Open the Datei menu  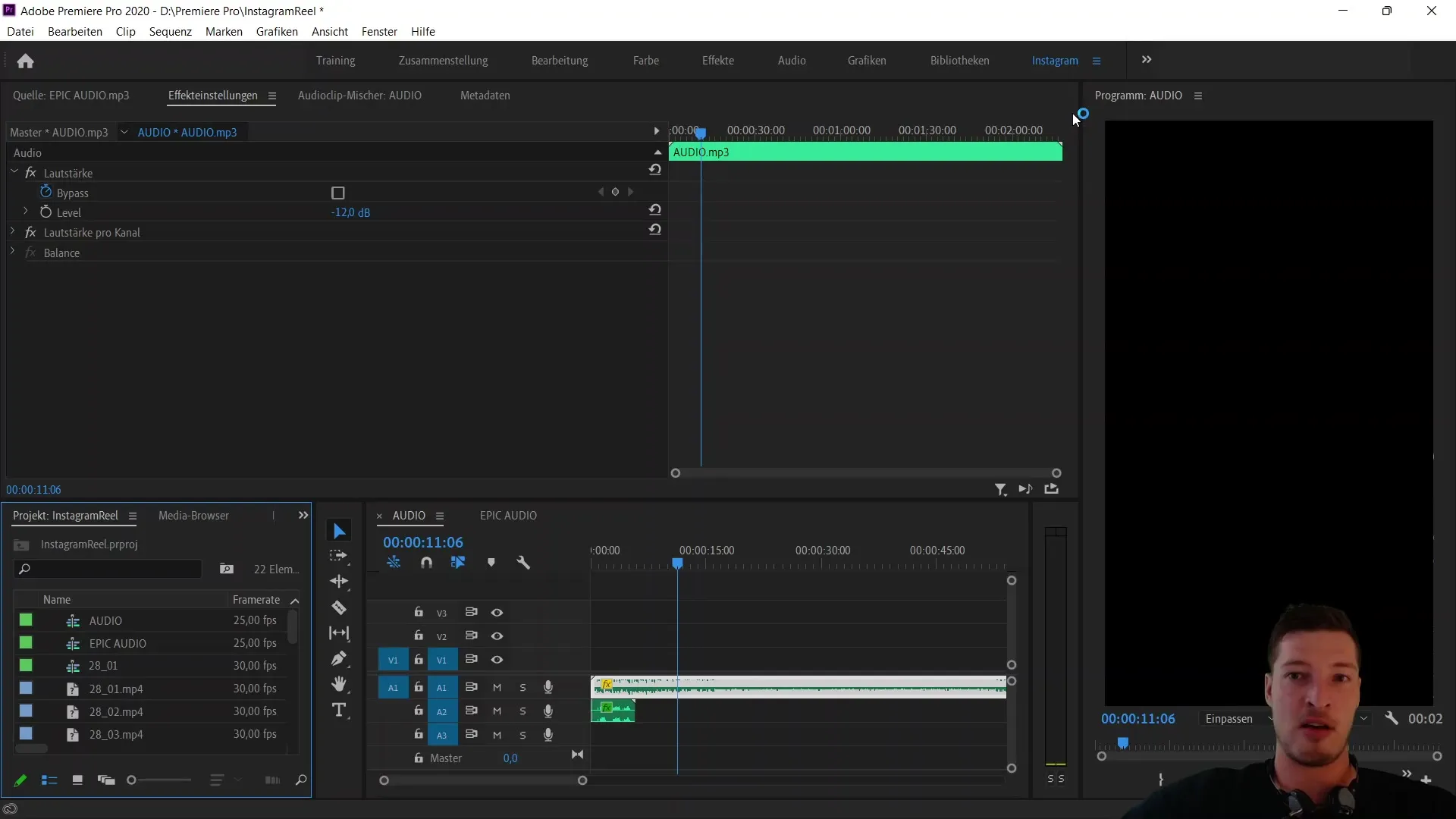[20, 32]
